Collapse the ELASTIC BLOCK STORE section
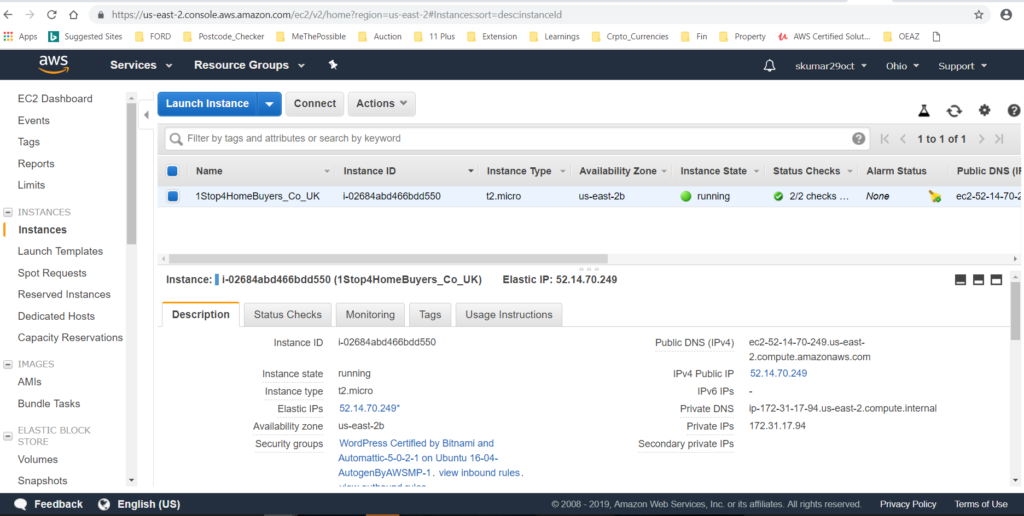Image resolution: width=1024 pixels, height=516 pixels. tap(8, 436)
